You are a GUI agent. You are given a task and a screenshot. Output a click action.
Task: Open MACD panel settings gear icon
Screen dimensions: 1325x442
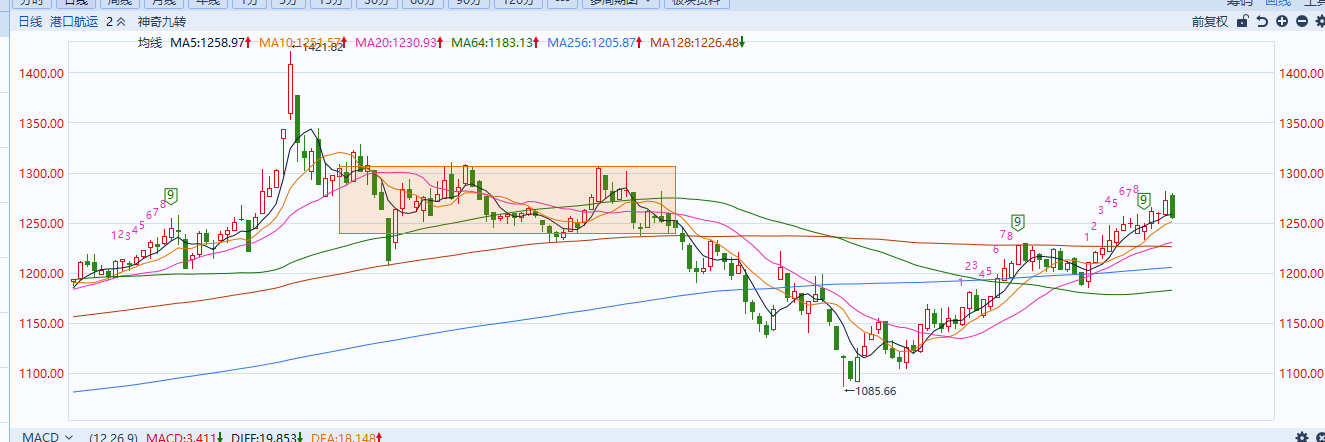click(1301, 437)
